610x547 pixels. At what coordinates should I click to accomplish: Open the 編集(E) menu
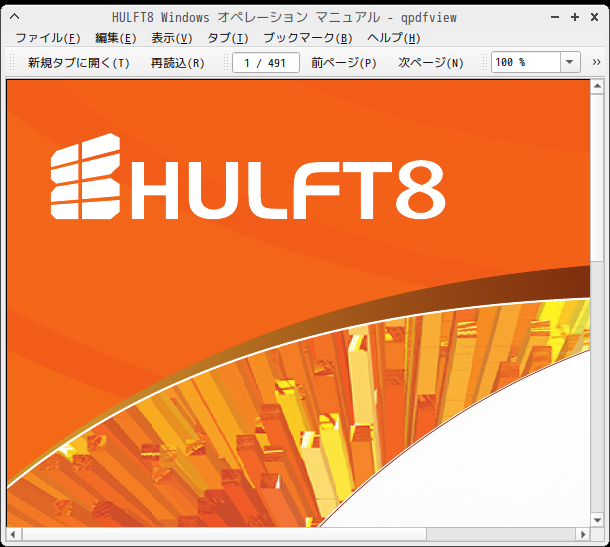116,38
